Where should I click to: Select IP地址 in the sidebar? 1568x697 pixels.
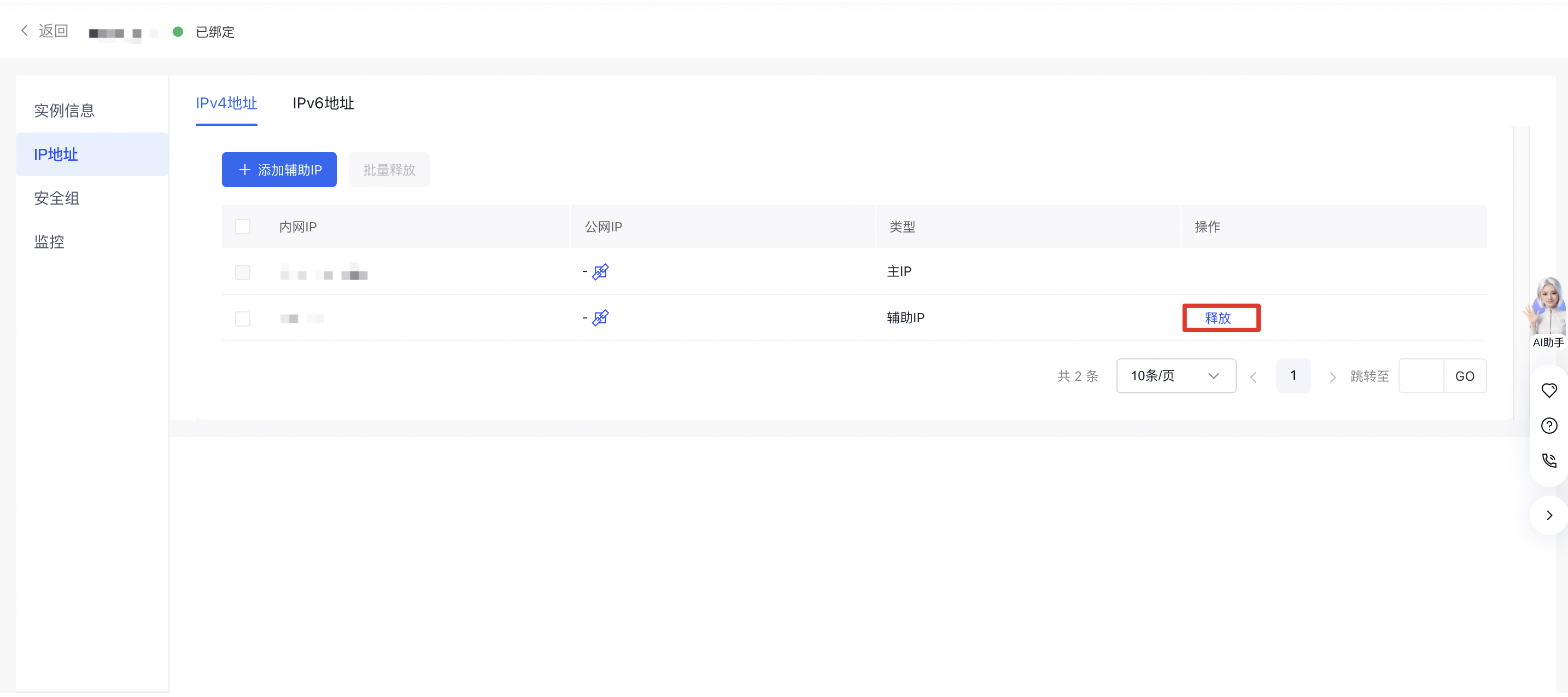pos(92,154)
